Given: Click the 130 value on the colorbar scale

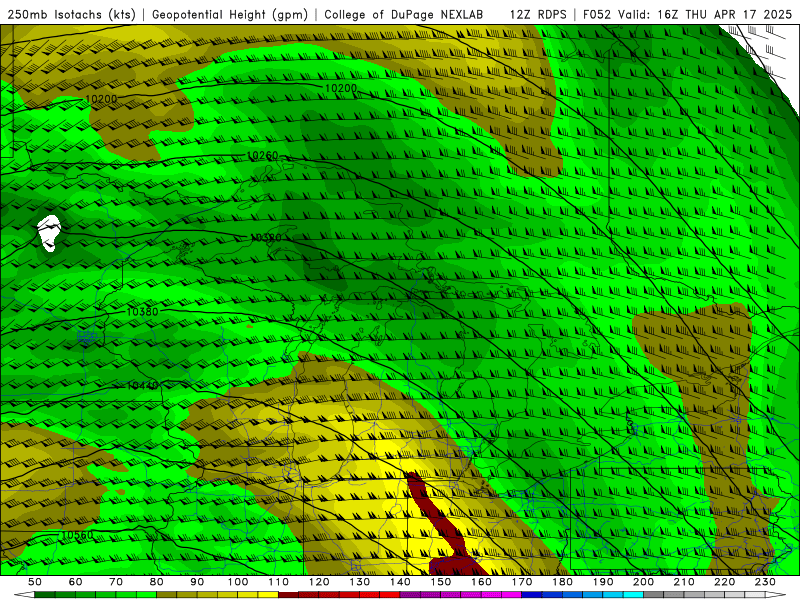Looking at the screenshot, I should (359, 582).
